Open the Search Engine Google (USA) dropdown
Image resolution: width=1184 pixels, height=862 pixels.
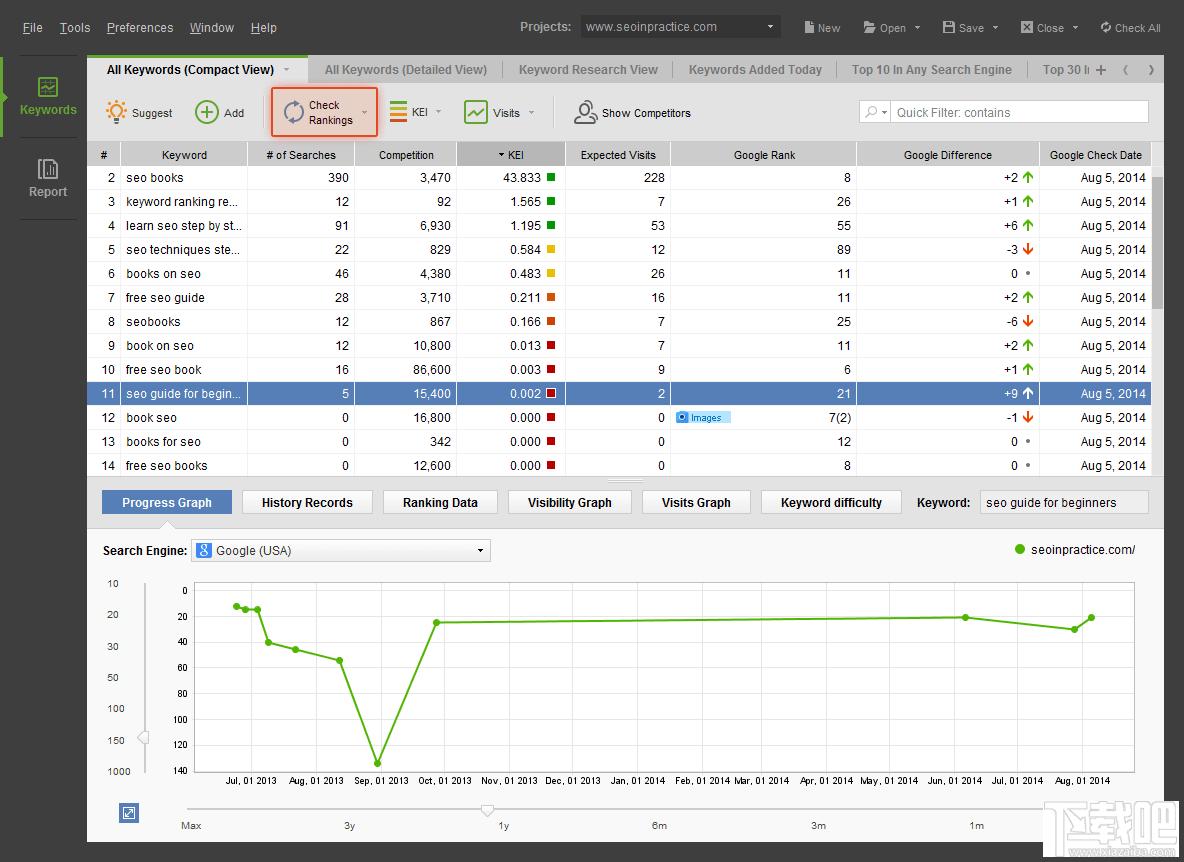pos(341,550)
